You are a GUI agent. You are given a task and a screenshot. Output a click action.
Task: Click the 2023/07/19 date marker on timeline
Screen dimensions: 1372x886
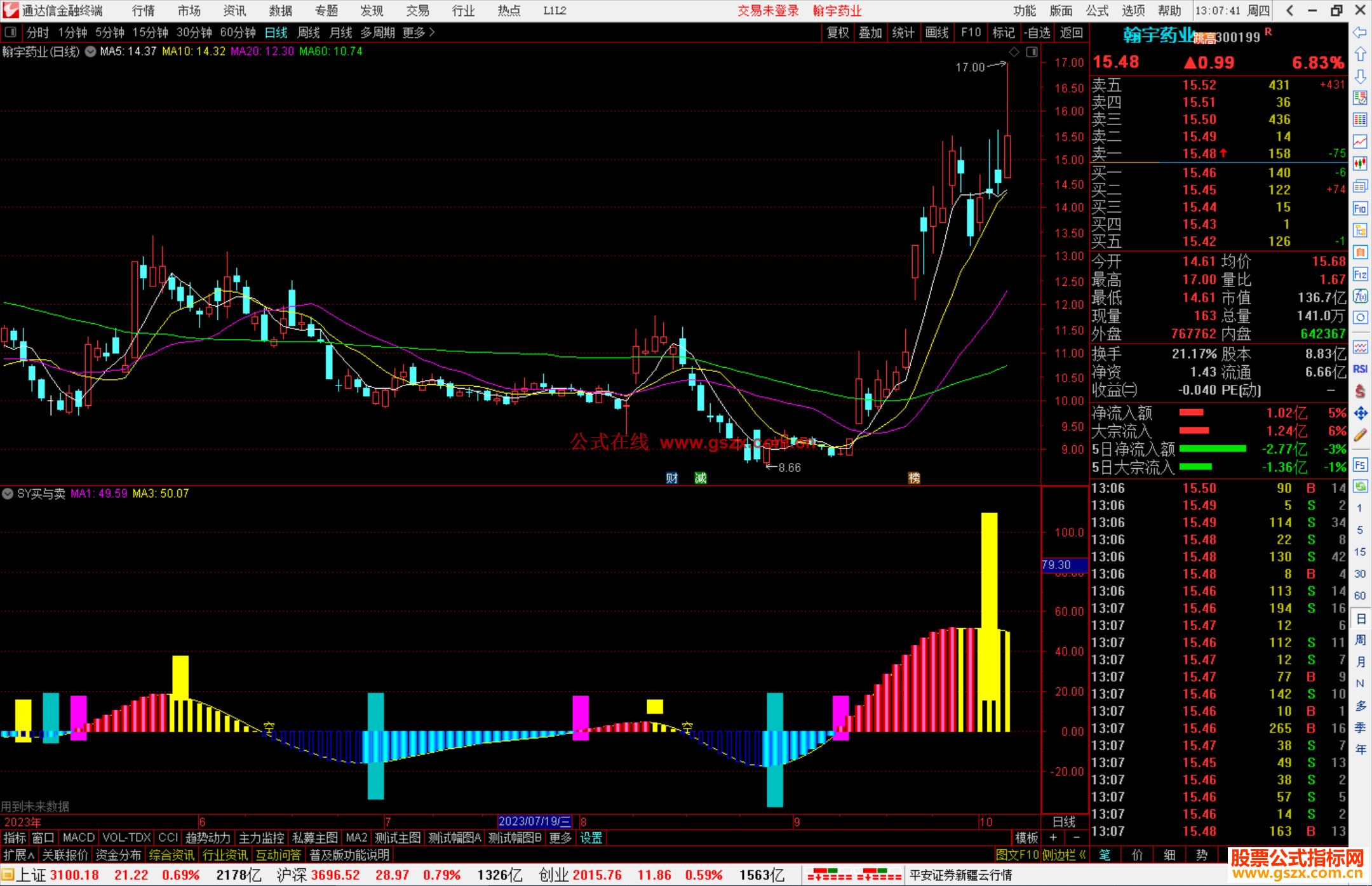534,821
